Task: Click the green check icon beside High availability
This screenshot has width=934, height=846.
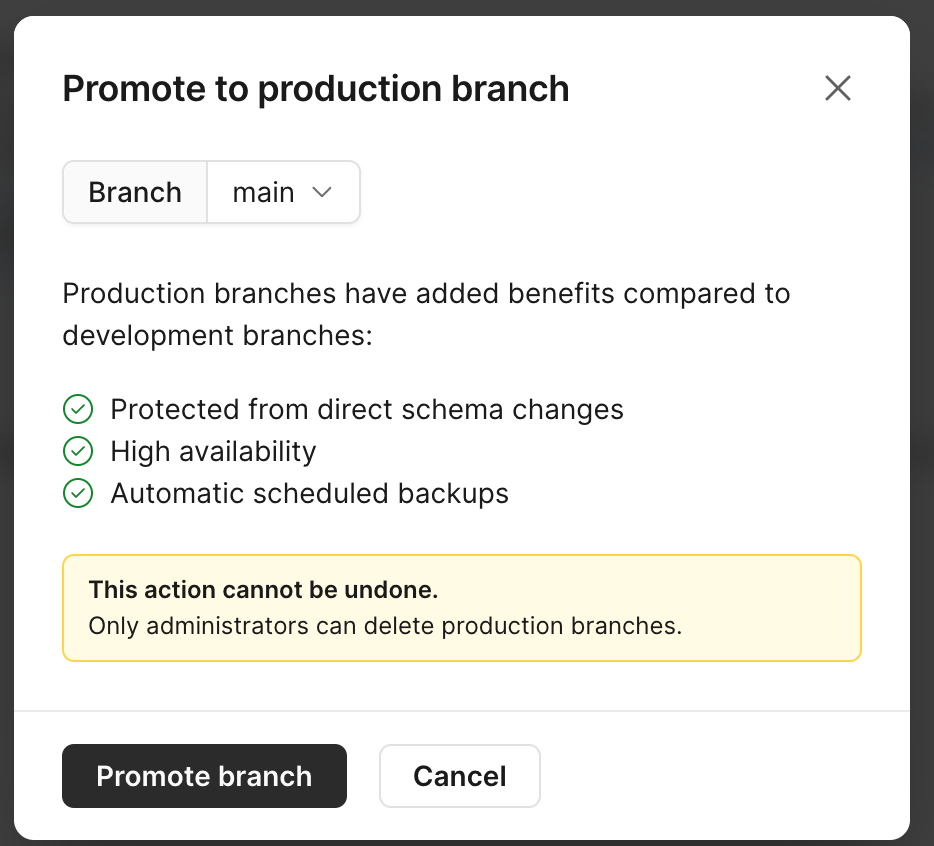Action: [78, 451]
